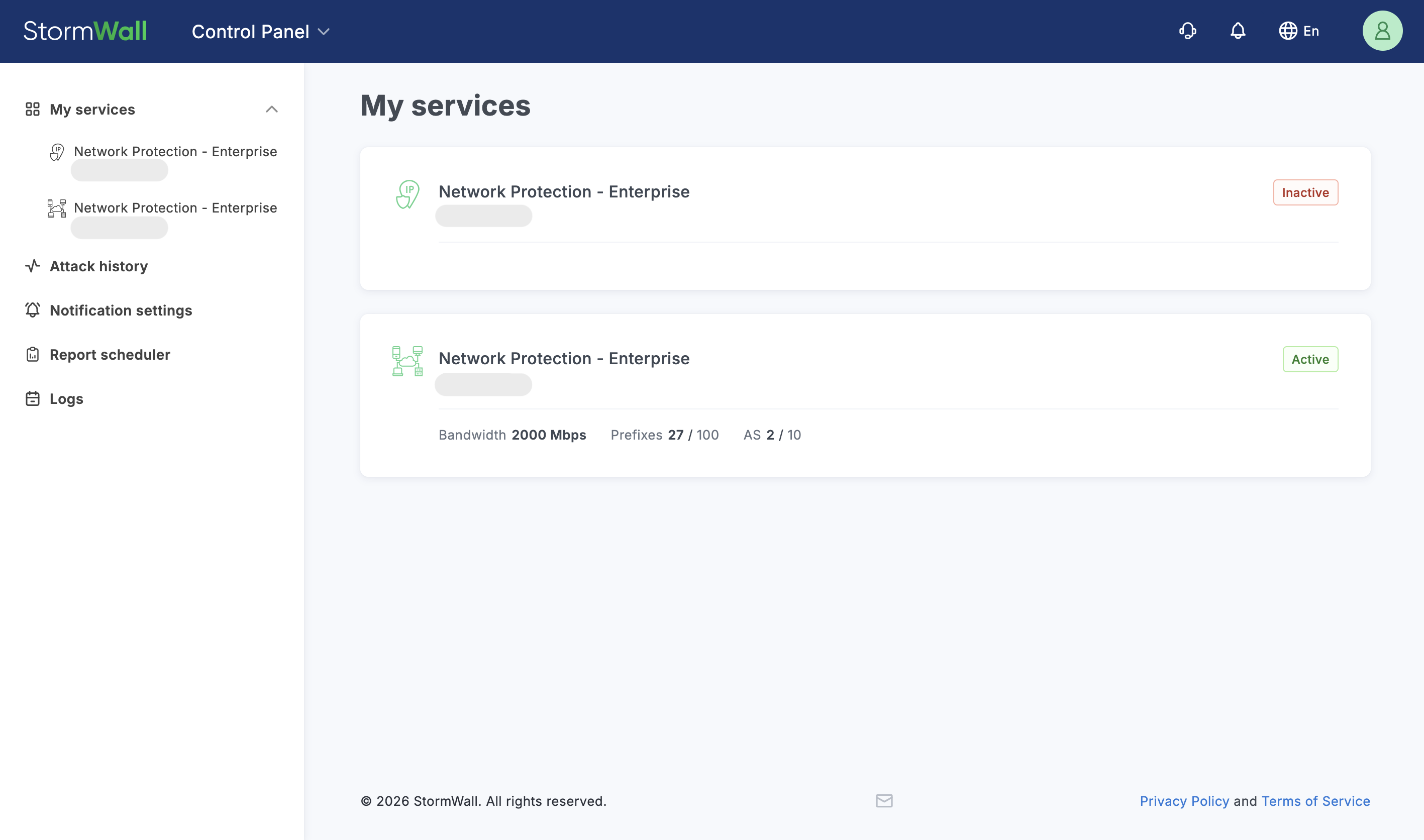Click the StormWall logo
Image resolution: width=1424 pixels, height=840 pixels.
[85, 31]
